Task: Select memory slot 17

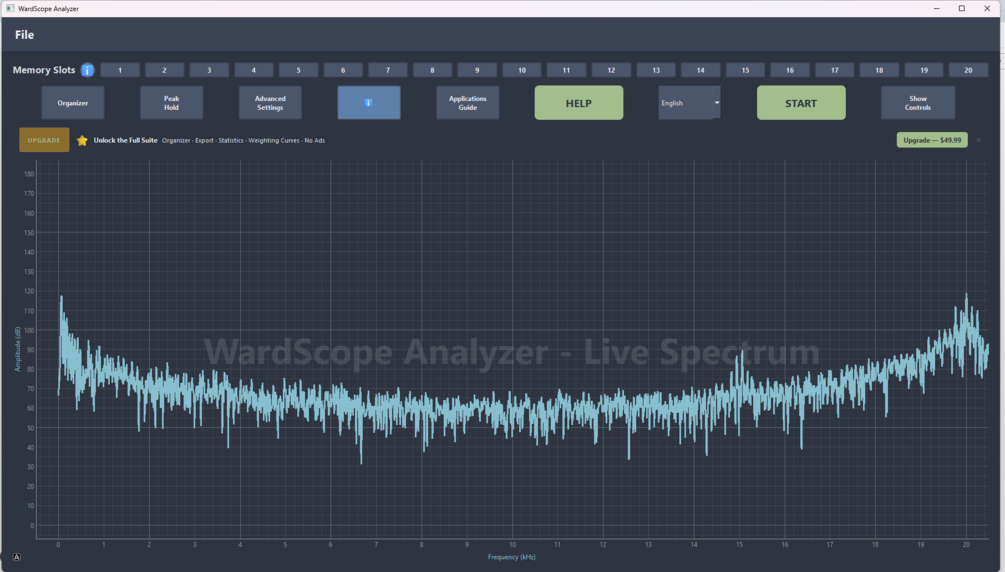Action: click(x=835, y=70)
